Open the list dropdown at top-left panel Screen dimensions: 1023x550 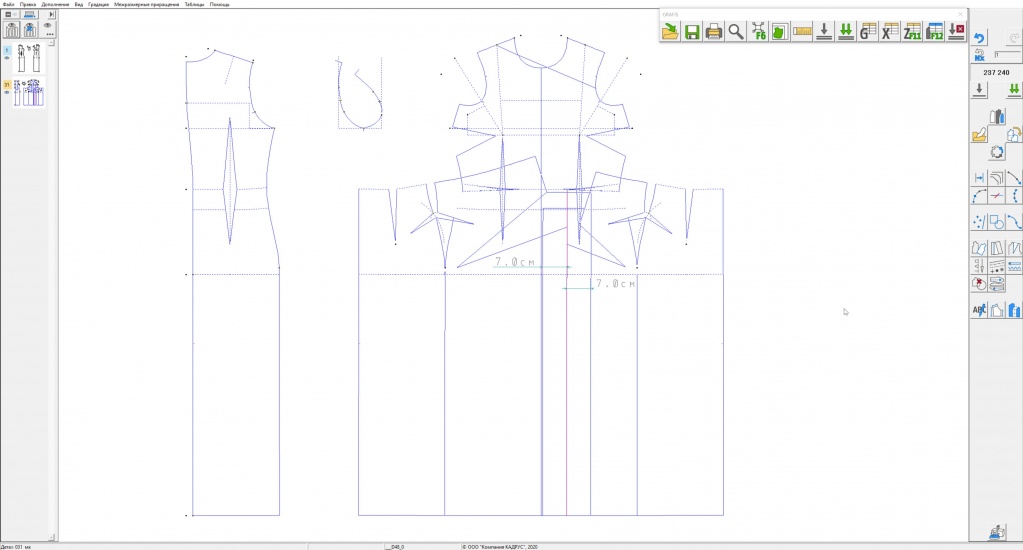tap(10, 15)
